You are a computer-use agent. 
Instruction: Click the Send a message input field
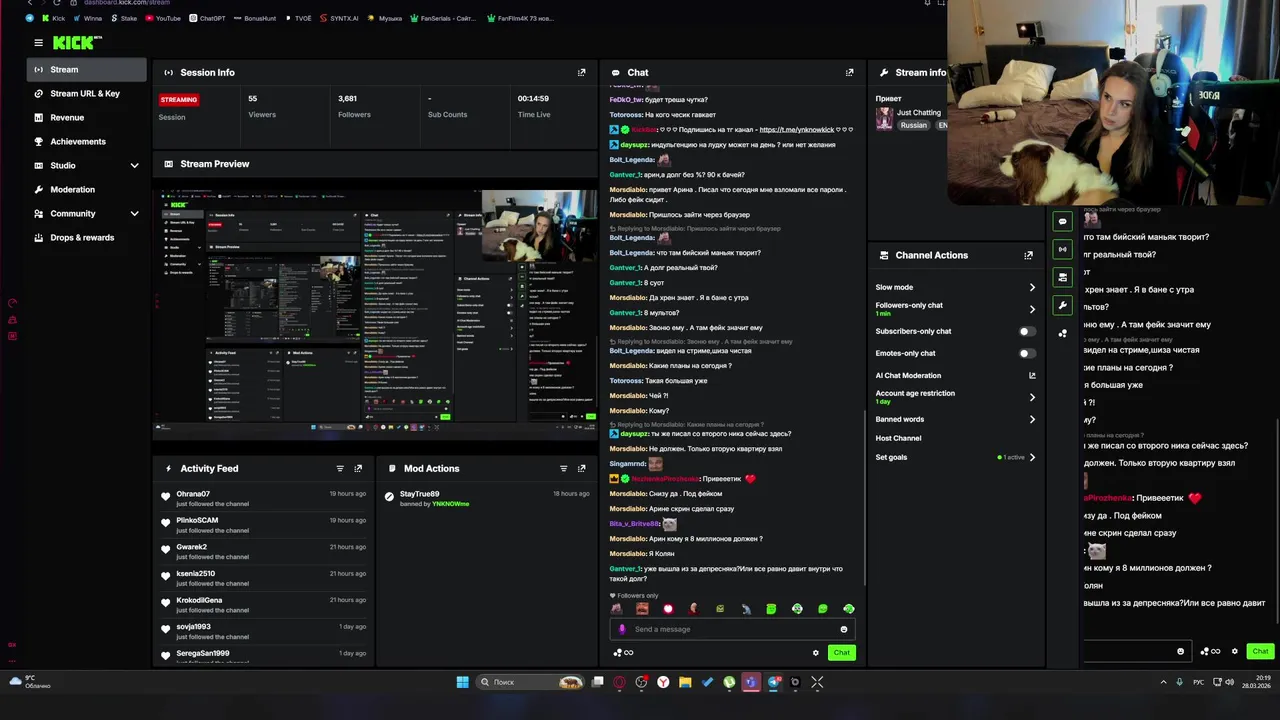pyautogui.click(x=732, y=629)
